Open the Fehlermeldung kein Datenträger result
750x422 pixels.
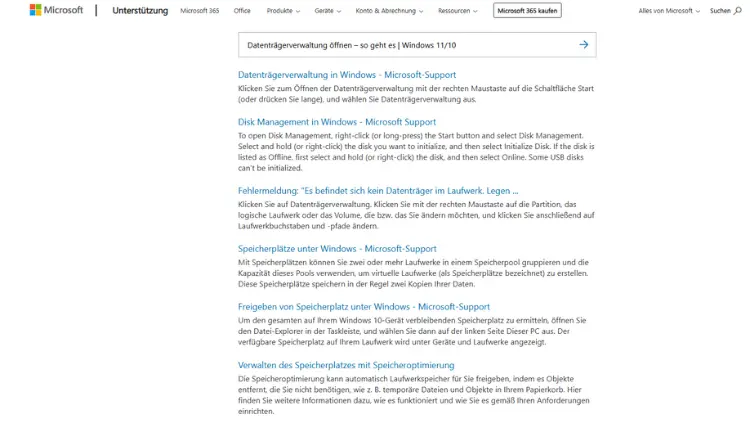pyautogui.click(x=378, y=190)
